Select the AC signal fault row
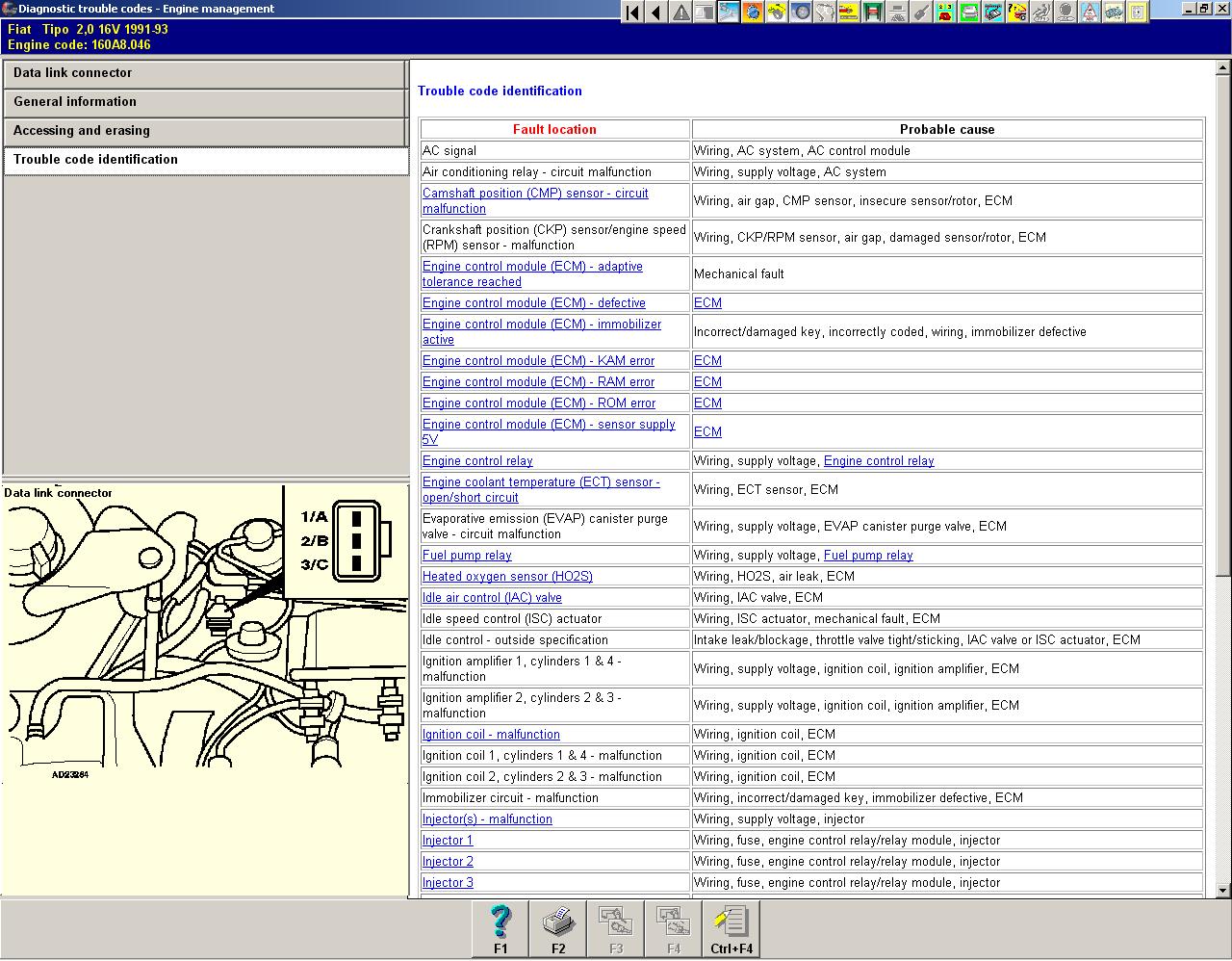Image resolution: width=1232 pixels, height=961 pixels. coord(811,150)
